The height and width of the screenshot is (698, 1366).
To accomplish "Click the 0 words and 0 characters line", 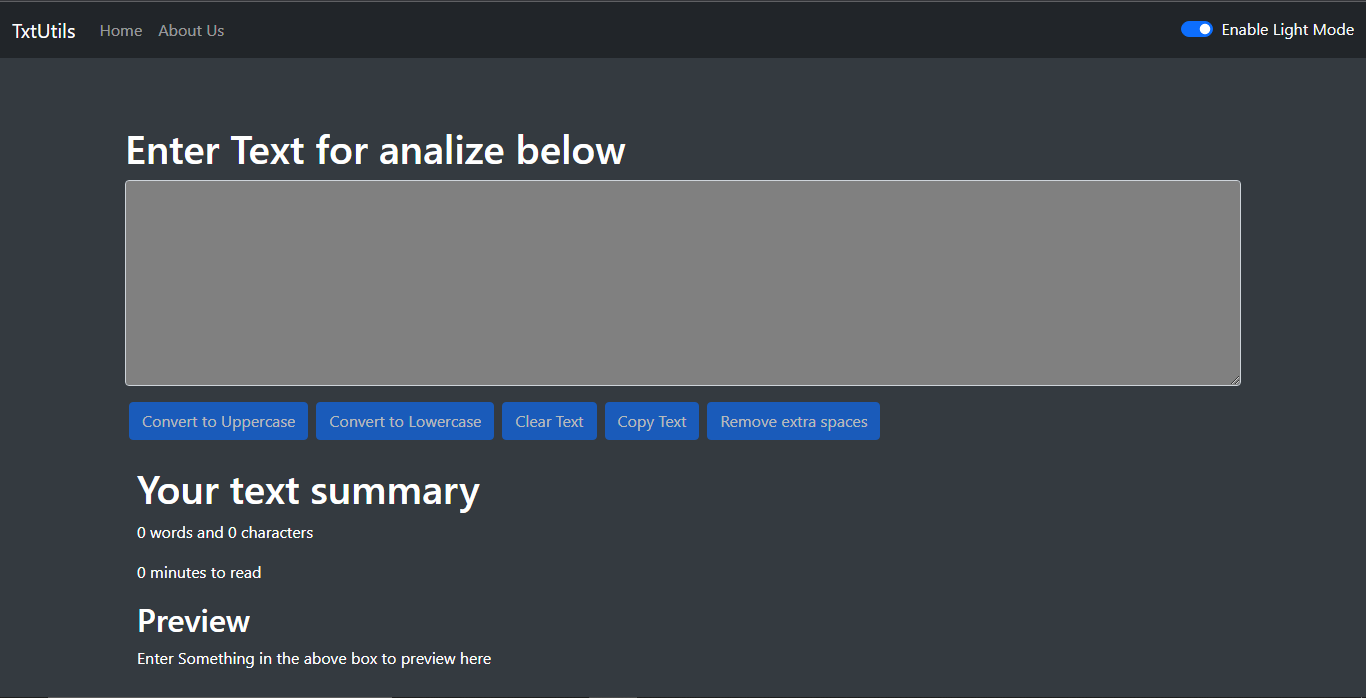I will [x=225, y=533].
